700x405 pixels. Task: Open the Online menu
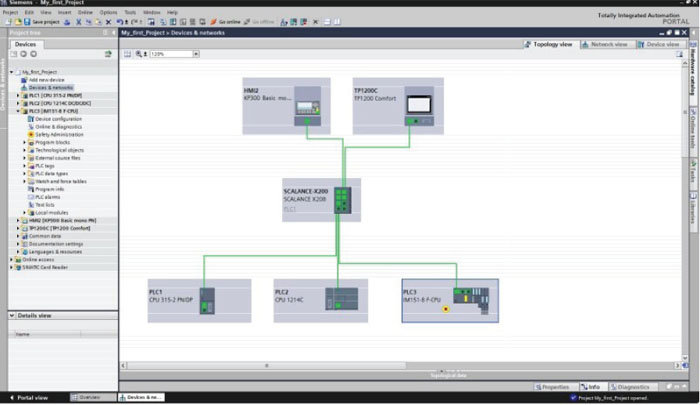85,13
